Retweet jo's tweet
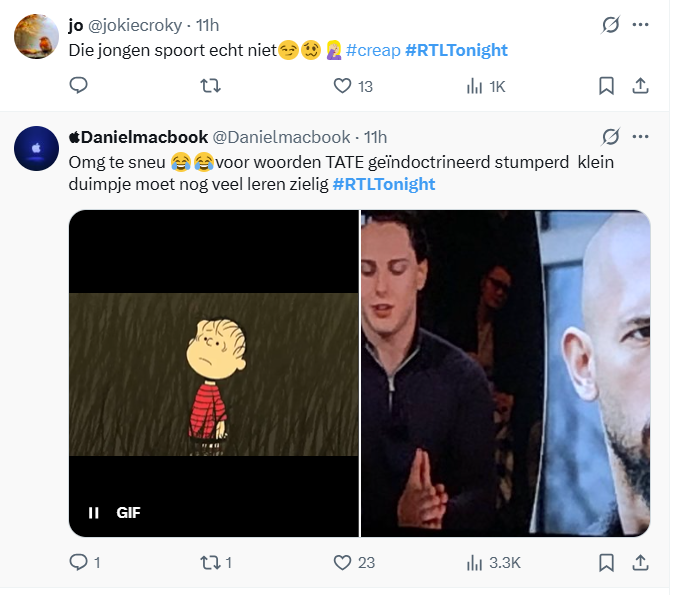The width and height of the screenshot is (677, 595). pos(211,86)
